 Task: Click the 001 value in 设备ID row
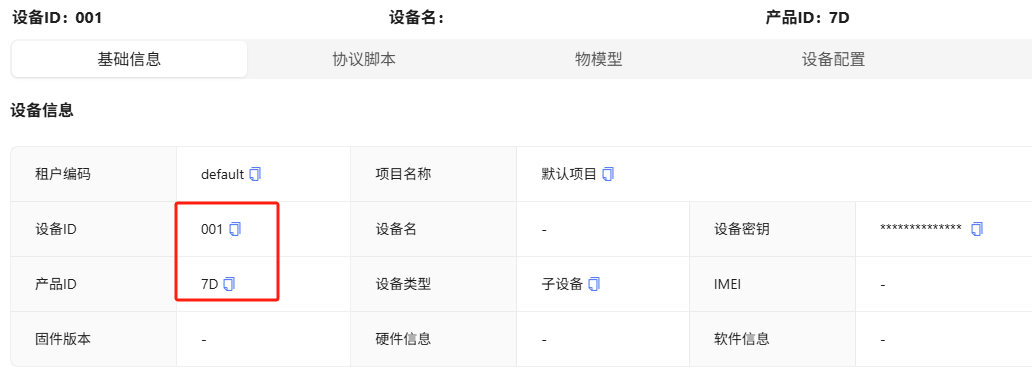click(x=212, y=230)
